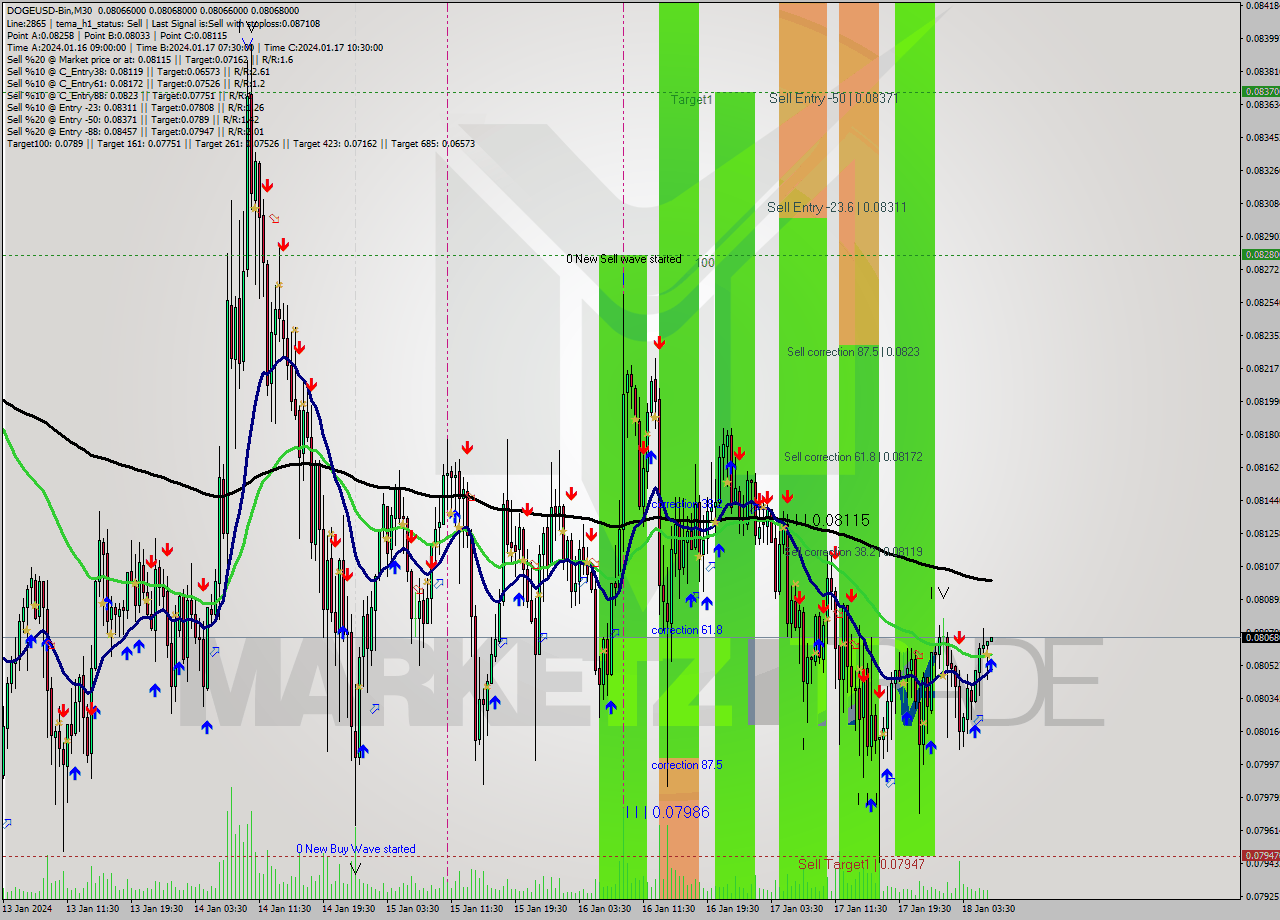Click the '18 Jan 03:30' time axis label
1280x920 pixels.
pyautogui.click(x=988, y=909)
